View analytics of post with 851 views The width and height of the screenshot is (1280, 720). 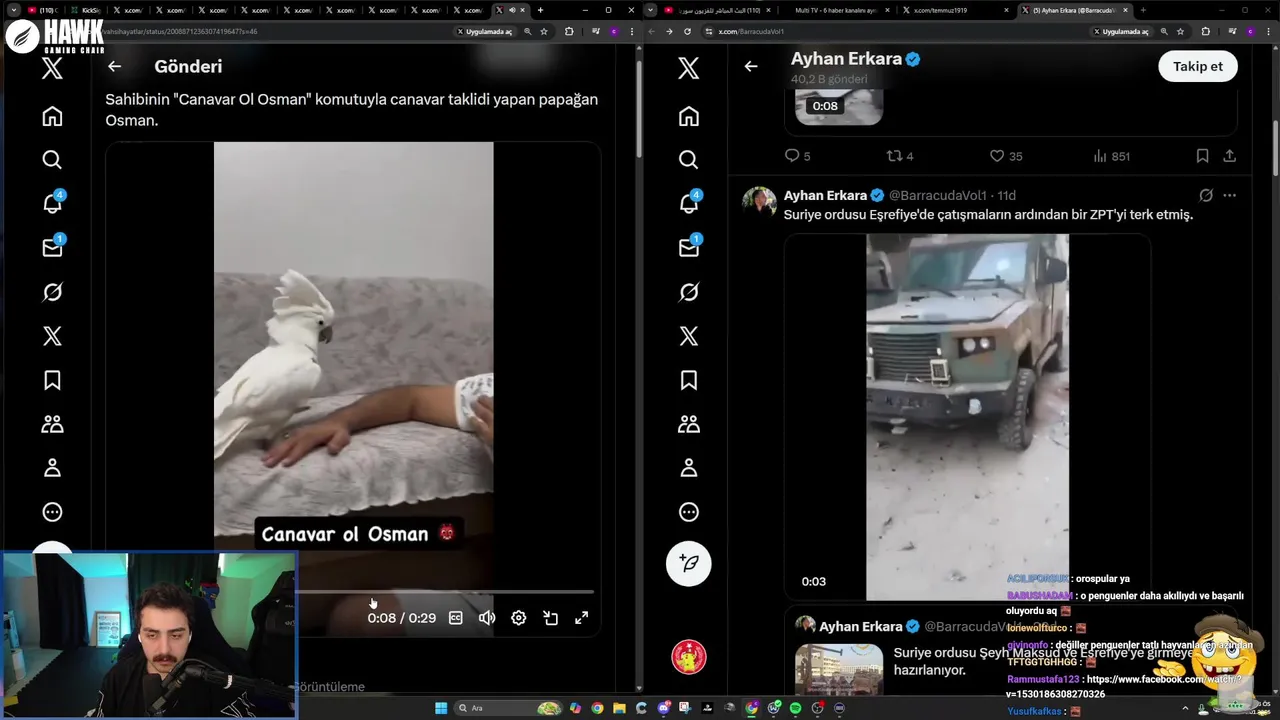click(1112, 156)
